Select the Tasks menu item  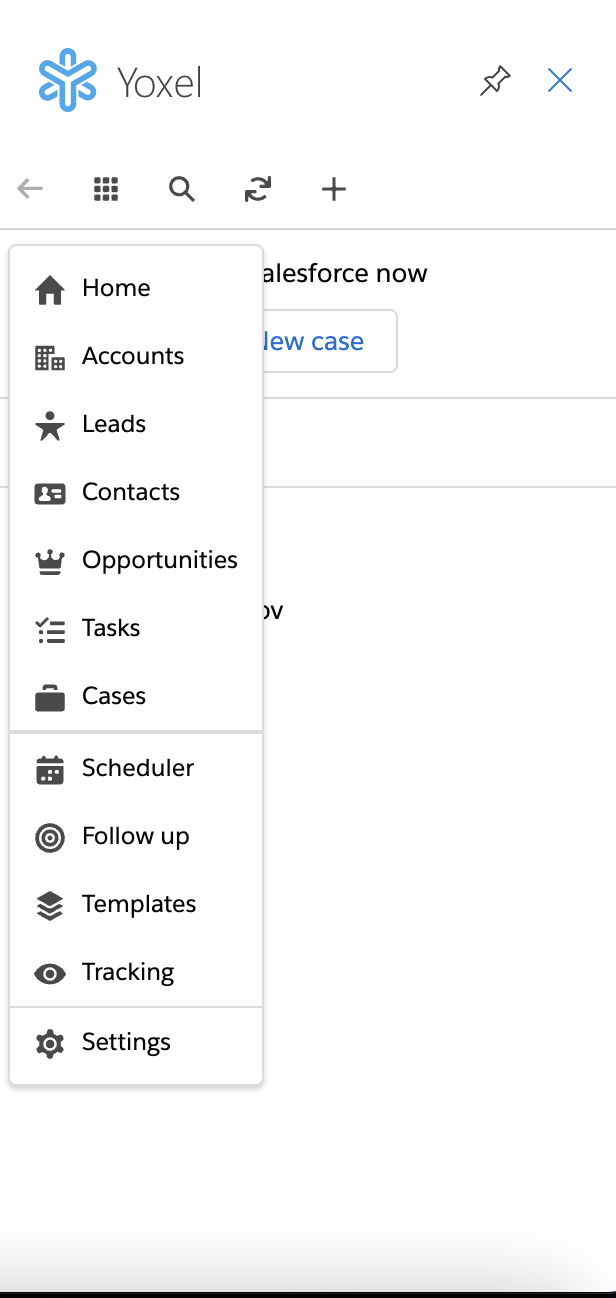point(111,628)
